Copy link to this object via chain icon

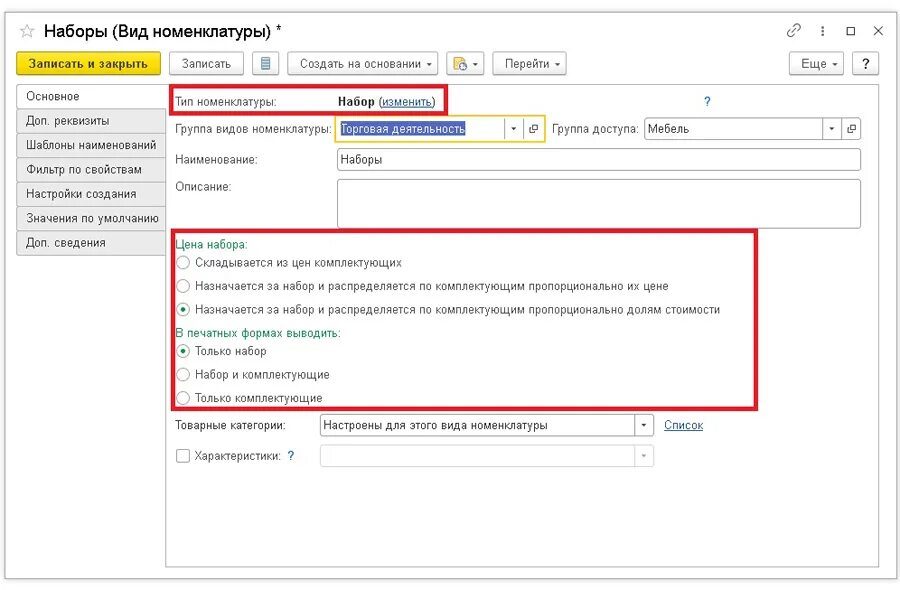[793, 30]
